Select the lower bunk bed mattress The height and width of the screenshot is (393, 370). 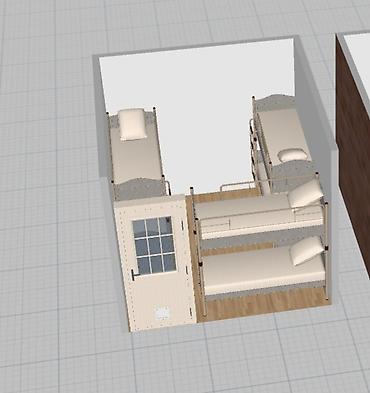(x=263, y=269)
